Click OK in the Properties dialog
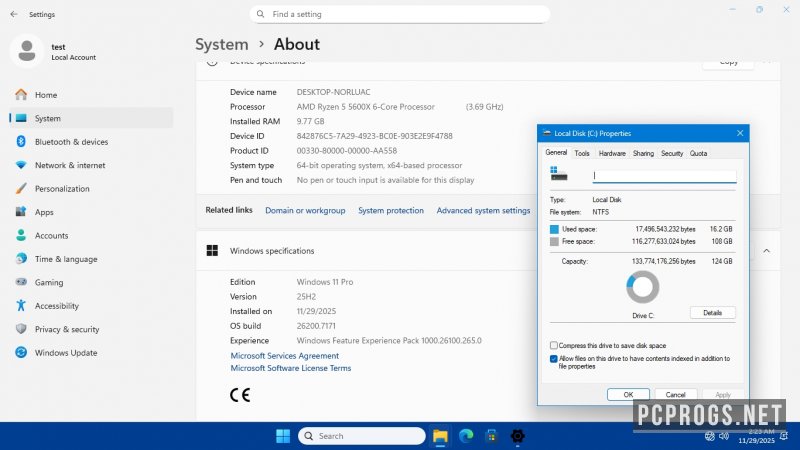800x450 pixels. (x=628, y=394)
